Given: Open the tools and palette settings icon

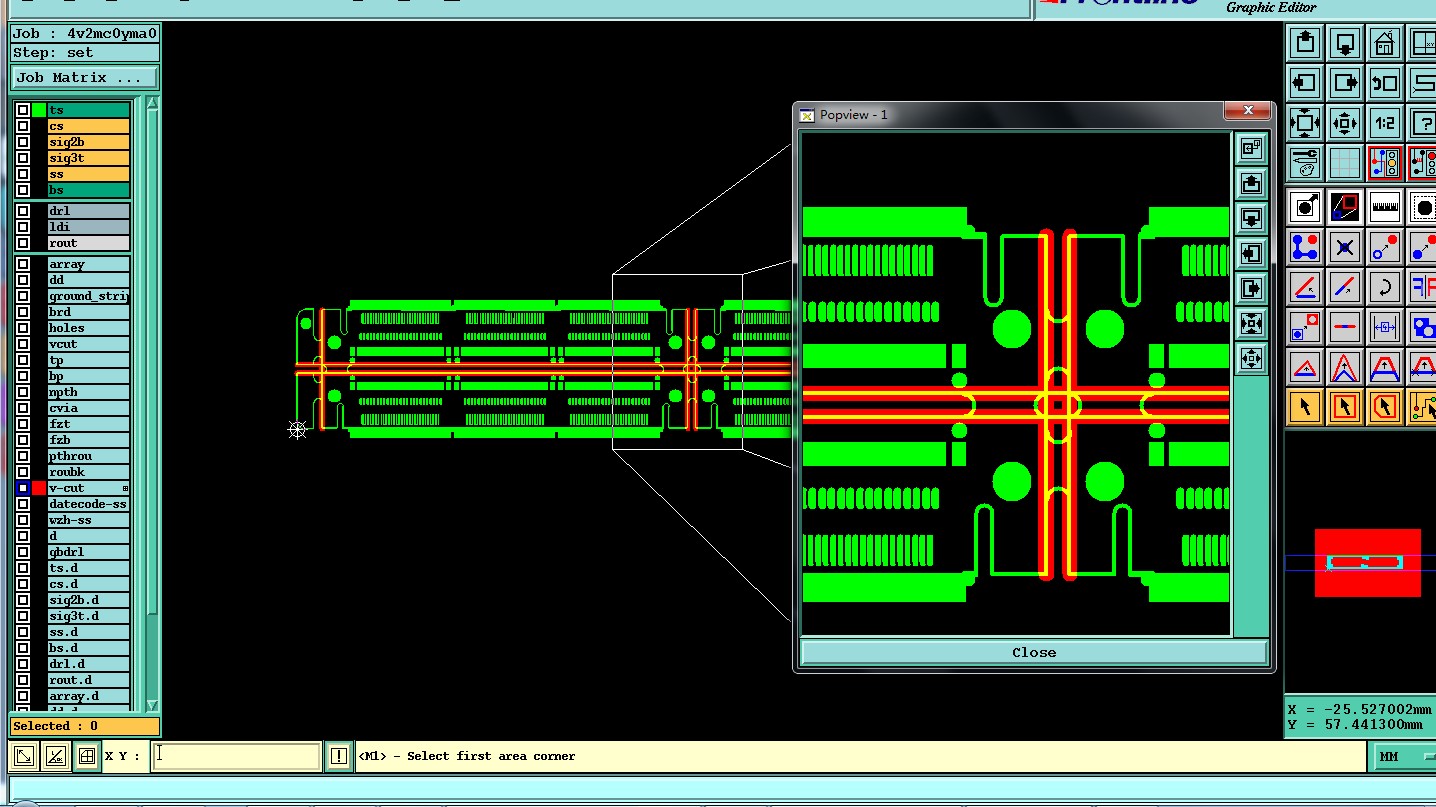Looking at the screenshot, I should click(1305, 163).
